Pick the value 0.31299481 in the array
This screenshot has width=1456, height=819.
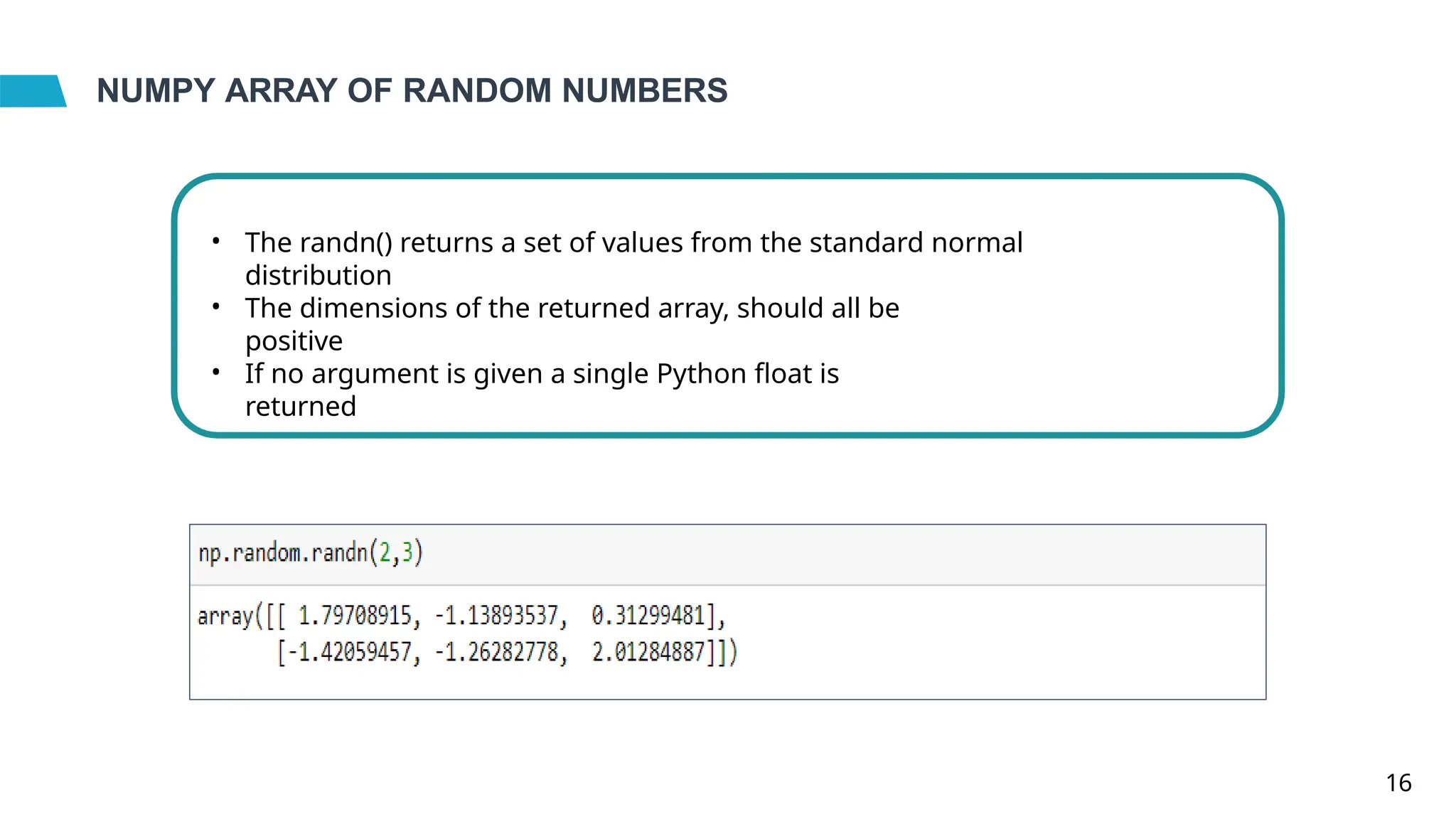click(x=648, y=616)
